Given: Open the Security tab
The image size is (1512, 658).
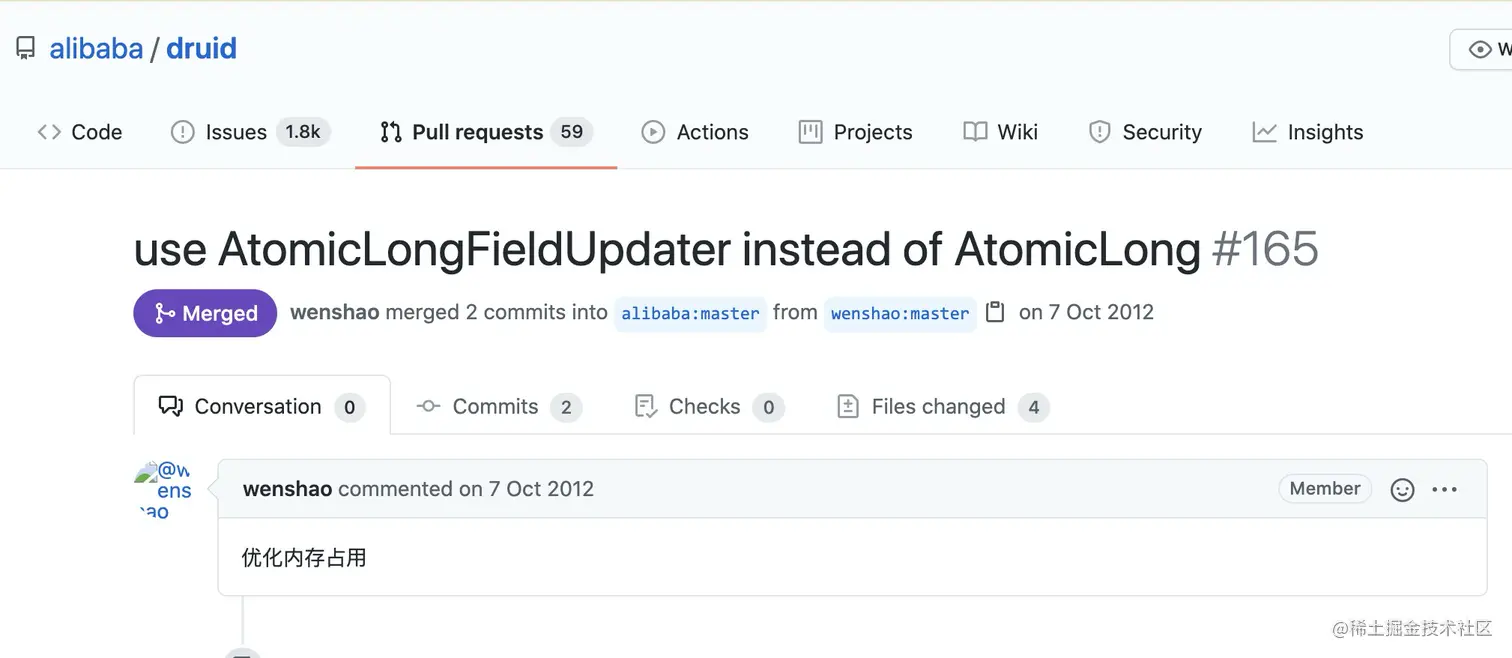Looking at the screenshot, I should (x=1145, y=132).
